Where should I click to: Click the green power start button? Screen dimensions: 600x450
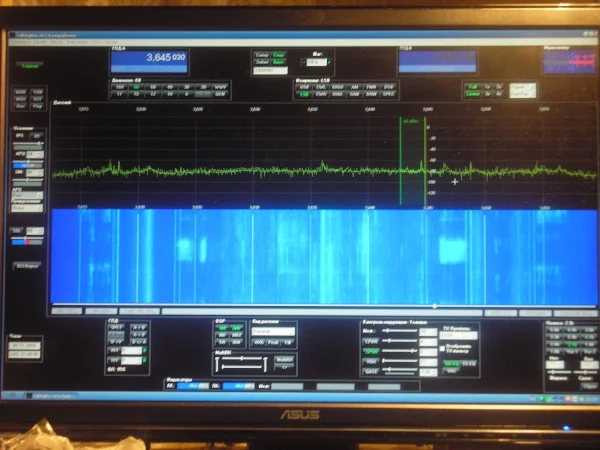coord(30,66)
